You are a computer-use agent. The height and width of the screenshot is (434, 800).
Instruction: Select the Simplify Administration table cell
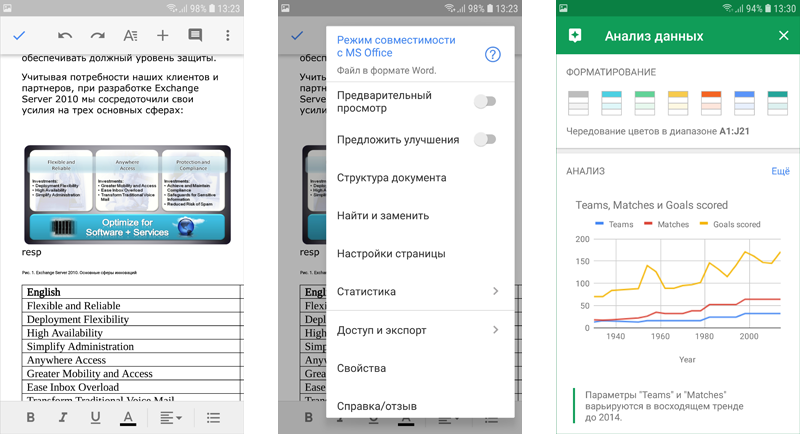[x=131, y=346]
